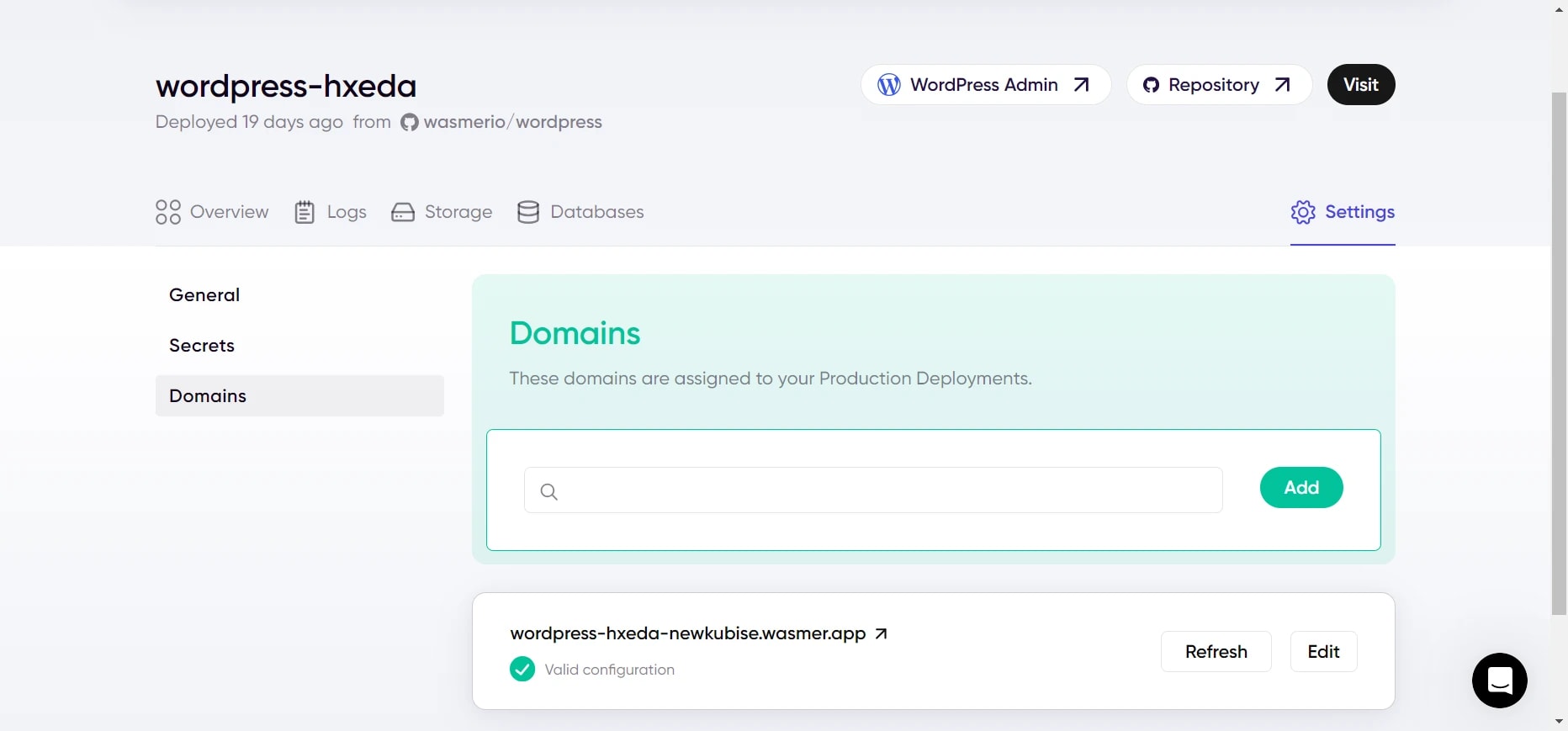Click arrow icon in Repository button
Screen dimensions: 1568x731
click(1283, 85)
